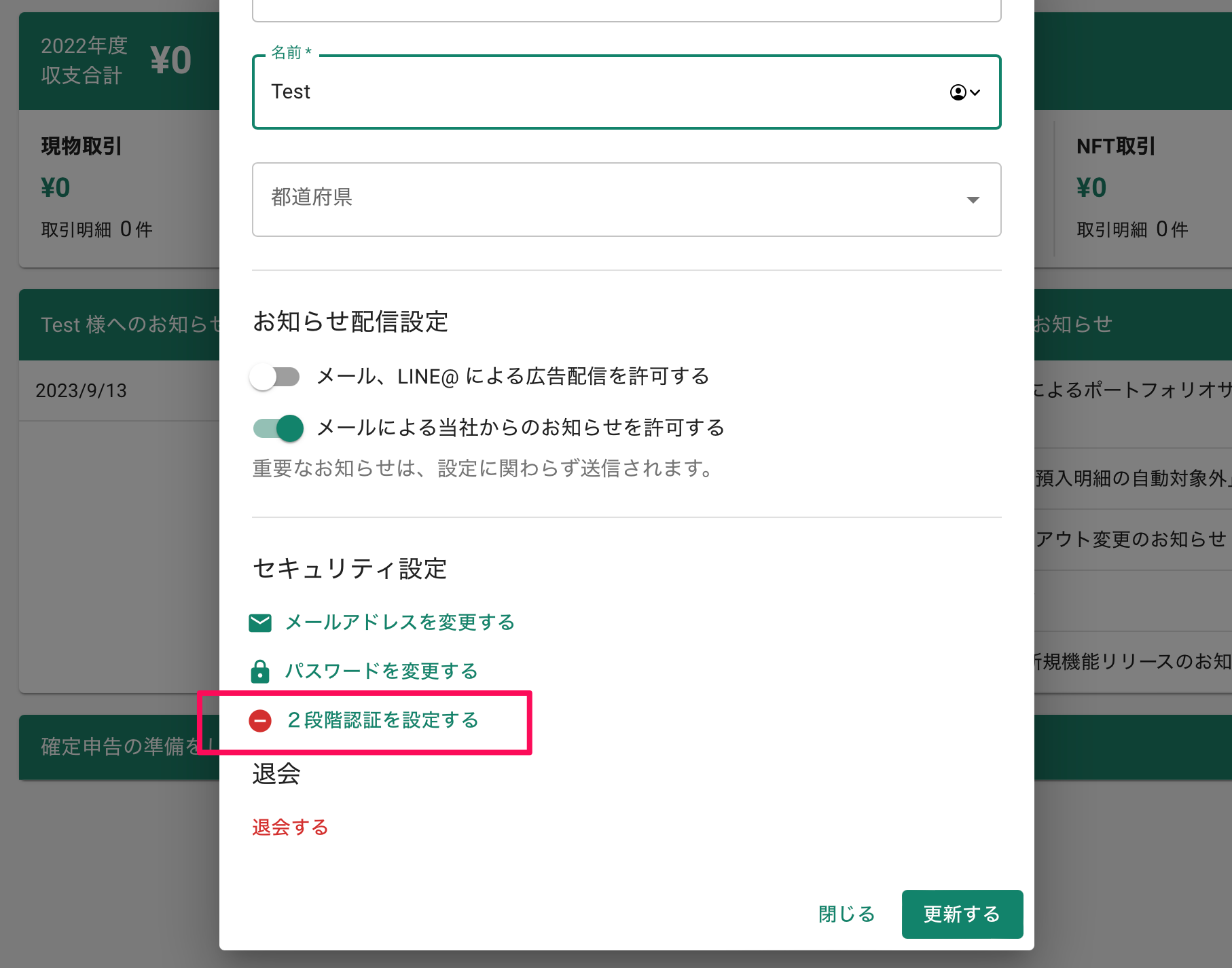Click the 2022年度 収支合計 header
This screenshot has width=1232, height=968.
coord(115,60)
